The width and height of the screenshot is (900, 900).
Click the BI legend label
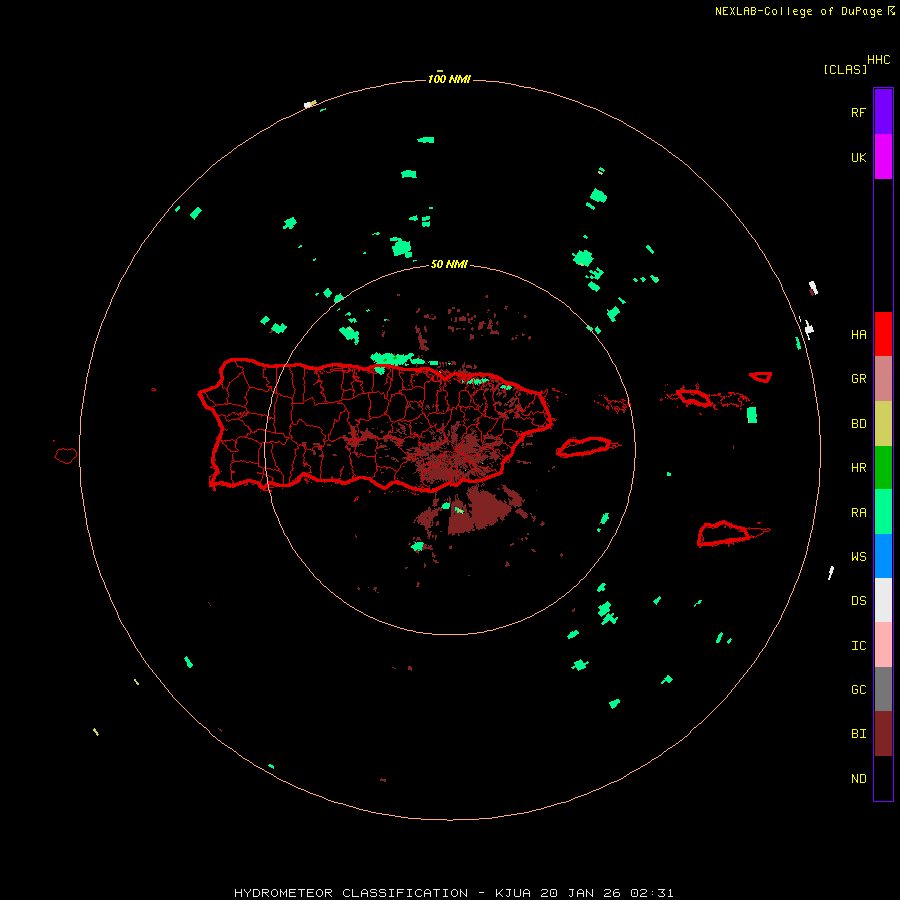point(858,734)
